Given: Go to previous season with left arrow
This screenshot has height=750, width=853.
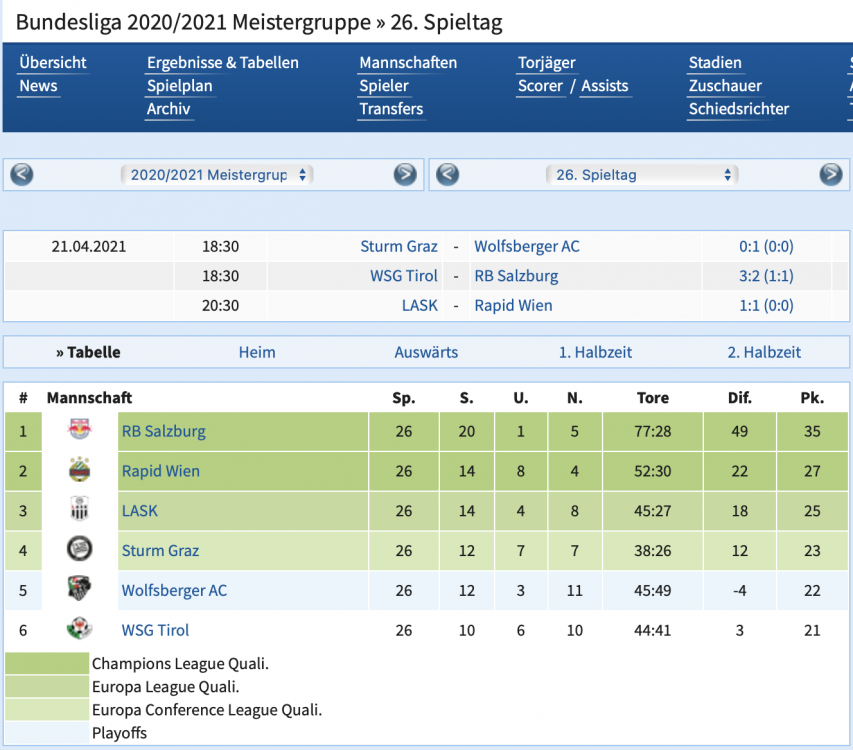Looking at the screenshot, I should pyautogui.click(x=22, y=175).
